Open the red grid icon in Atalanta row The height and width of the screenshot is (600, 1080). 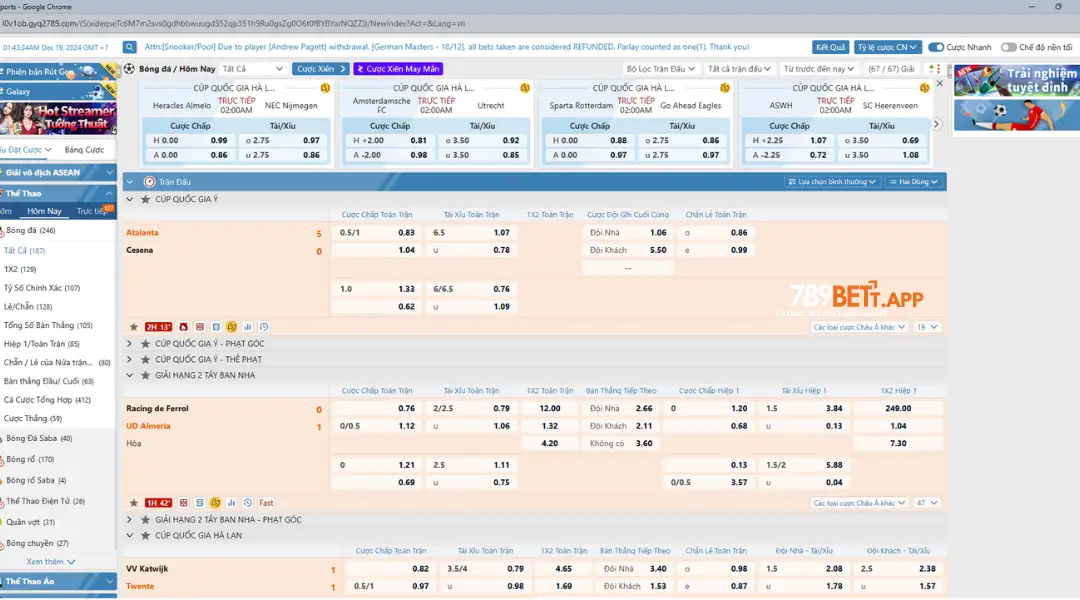click(200, 327)
